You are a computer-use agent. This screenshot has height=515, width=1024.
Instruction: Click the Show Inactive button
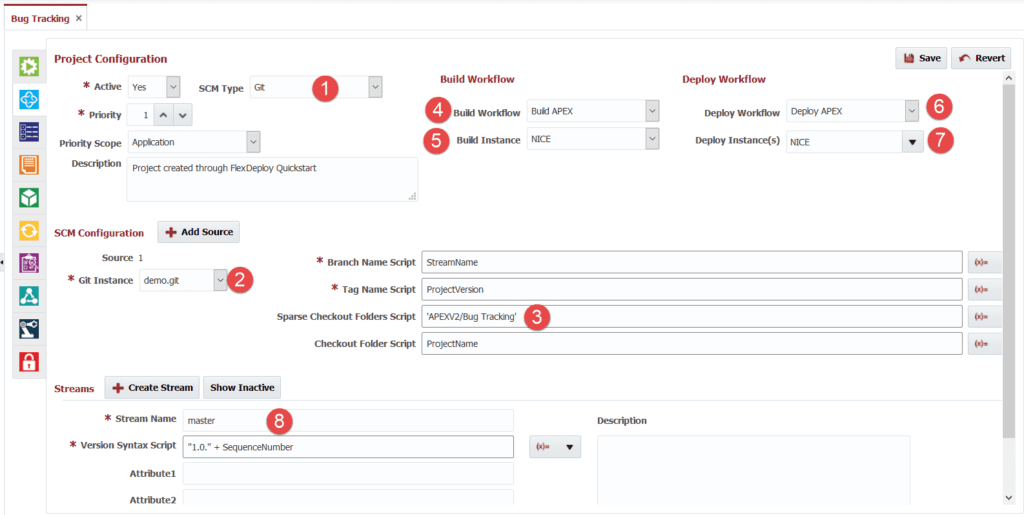pyautogui.click(x=243, y=387)
